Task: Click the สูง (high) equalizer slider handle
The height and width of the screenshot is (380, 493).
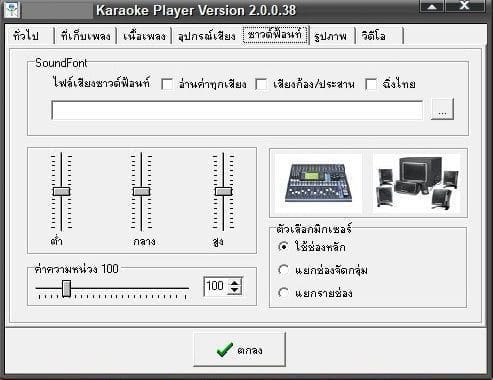Action: [x=223, y=191]
